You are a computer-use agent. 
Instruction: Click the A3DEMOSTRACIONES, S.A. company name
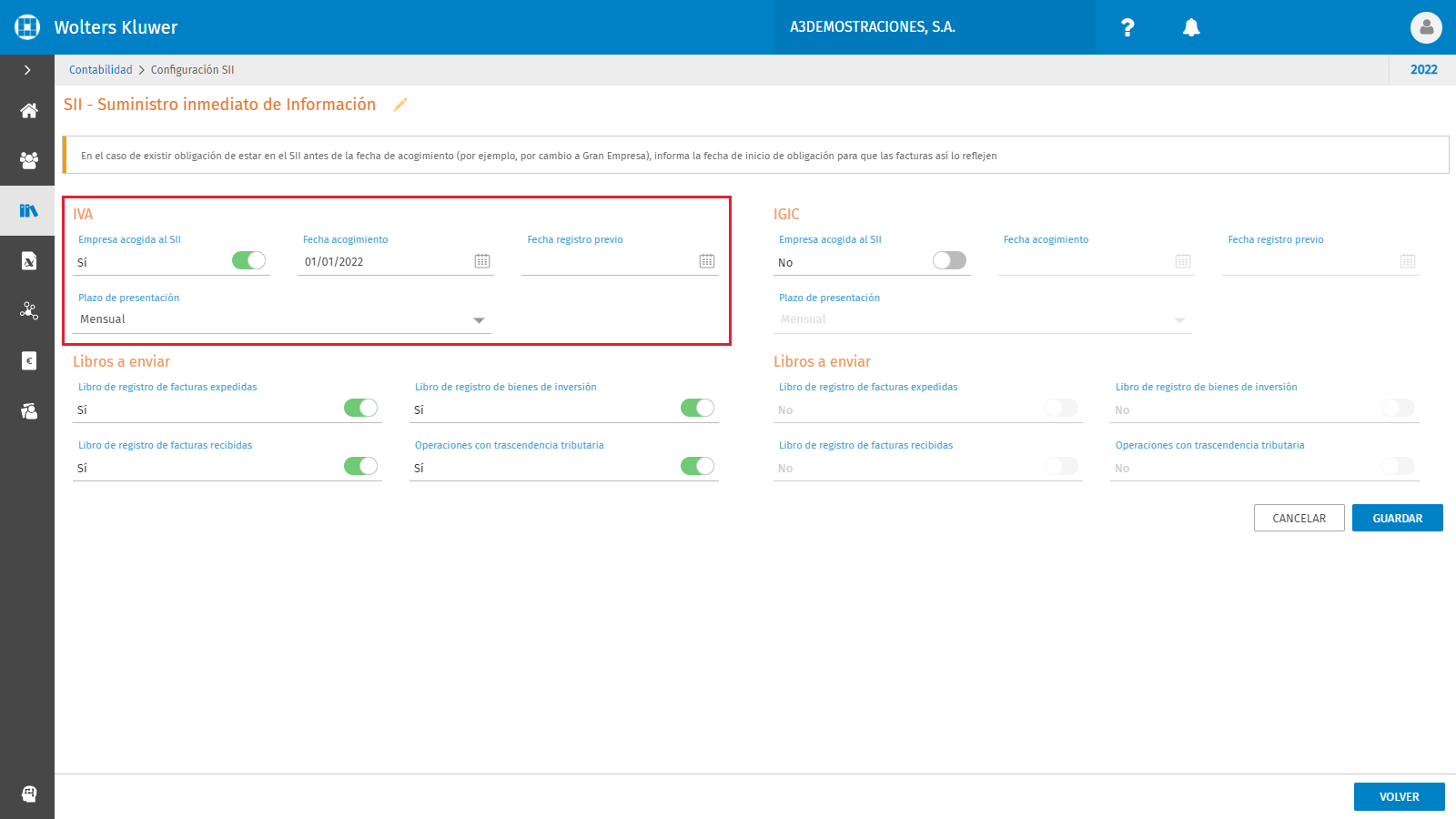coord(873,27)
